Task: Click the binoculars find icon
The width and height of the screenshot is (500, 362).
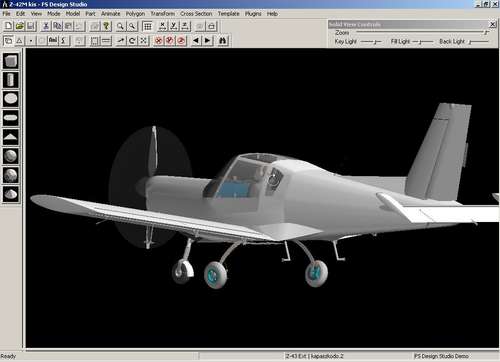Action: pos(223,41)
